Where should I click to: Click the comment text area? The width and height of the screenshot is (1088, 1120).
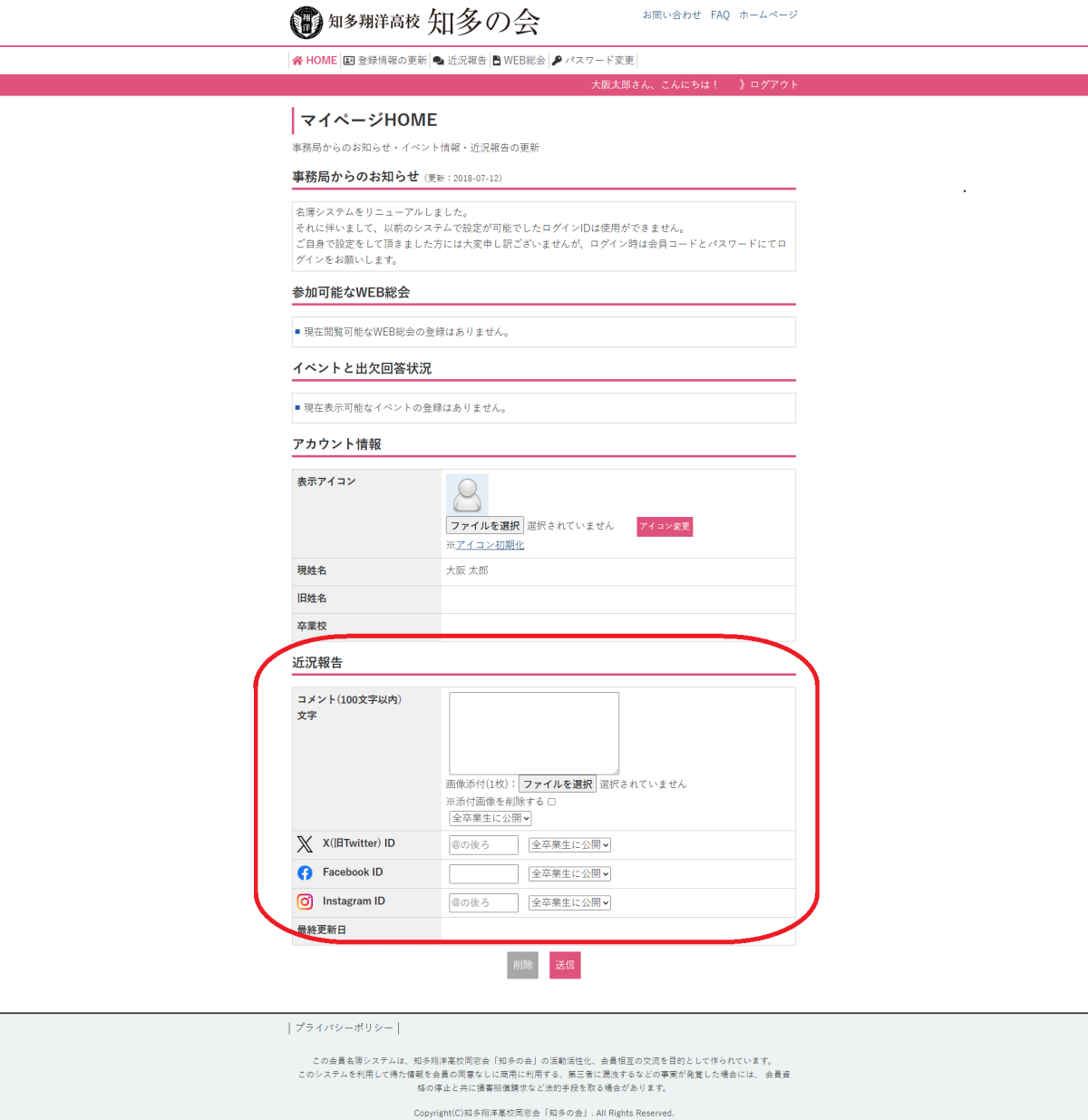click(534, 733)
